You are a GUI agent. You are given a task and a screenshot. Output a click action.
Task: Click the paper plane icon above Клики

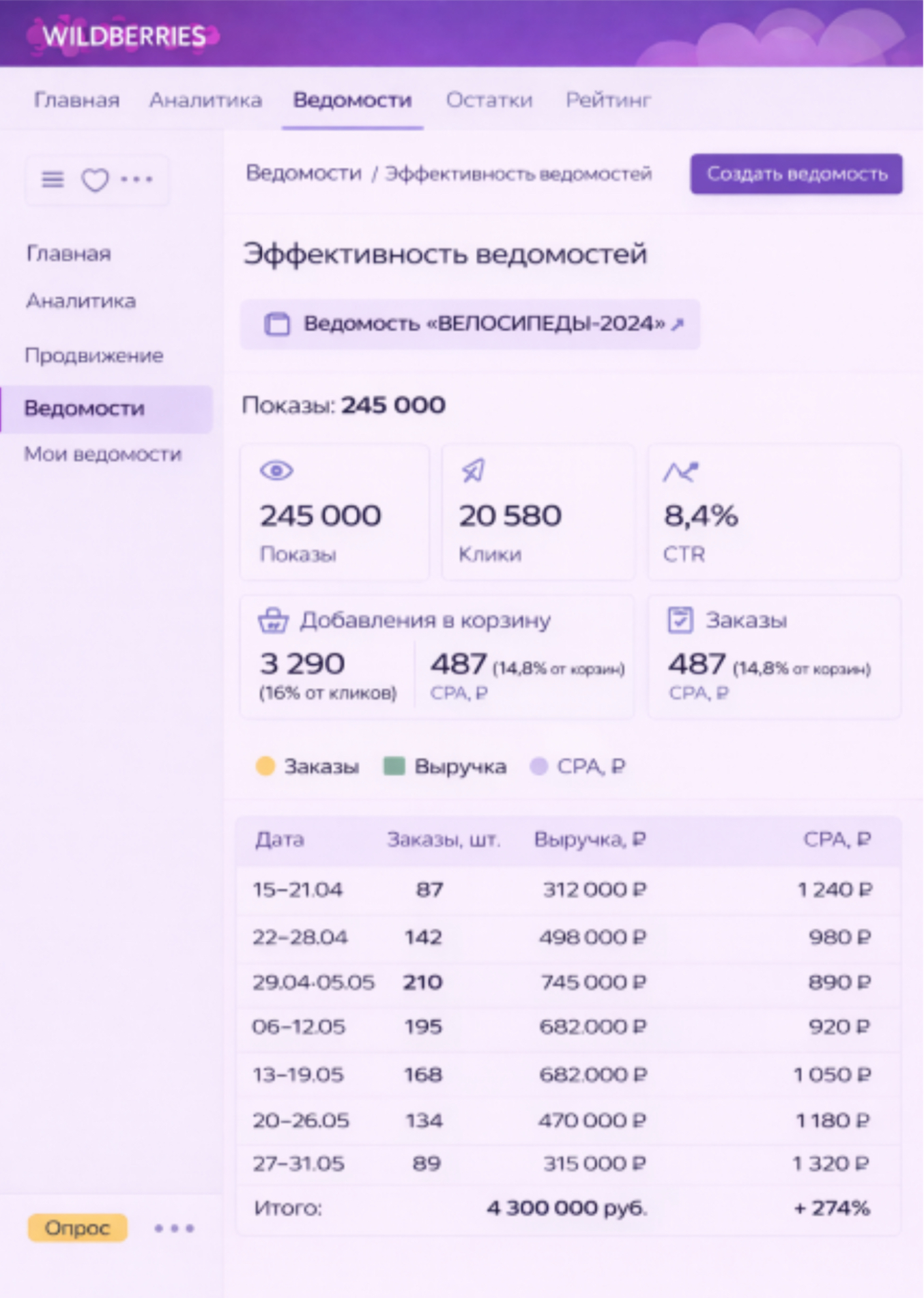pos(473,470)
